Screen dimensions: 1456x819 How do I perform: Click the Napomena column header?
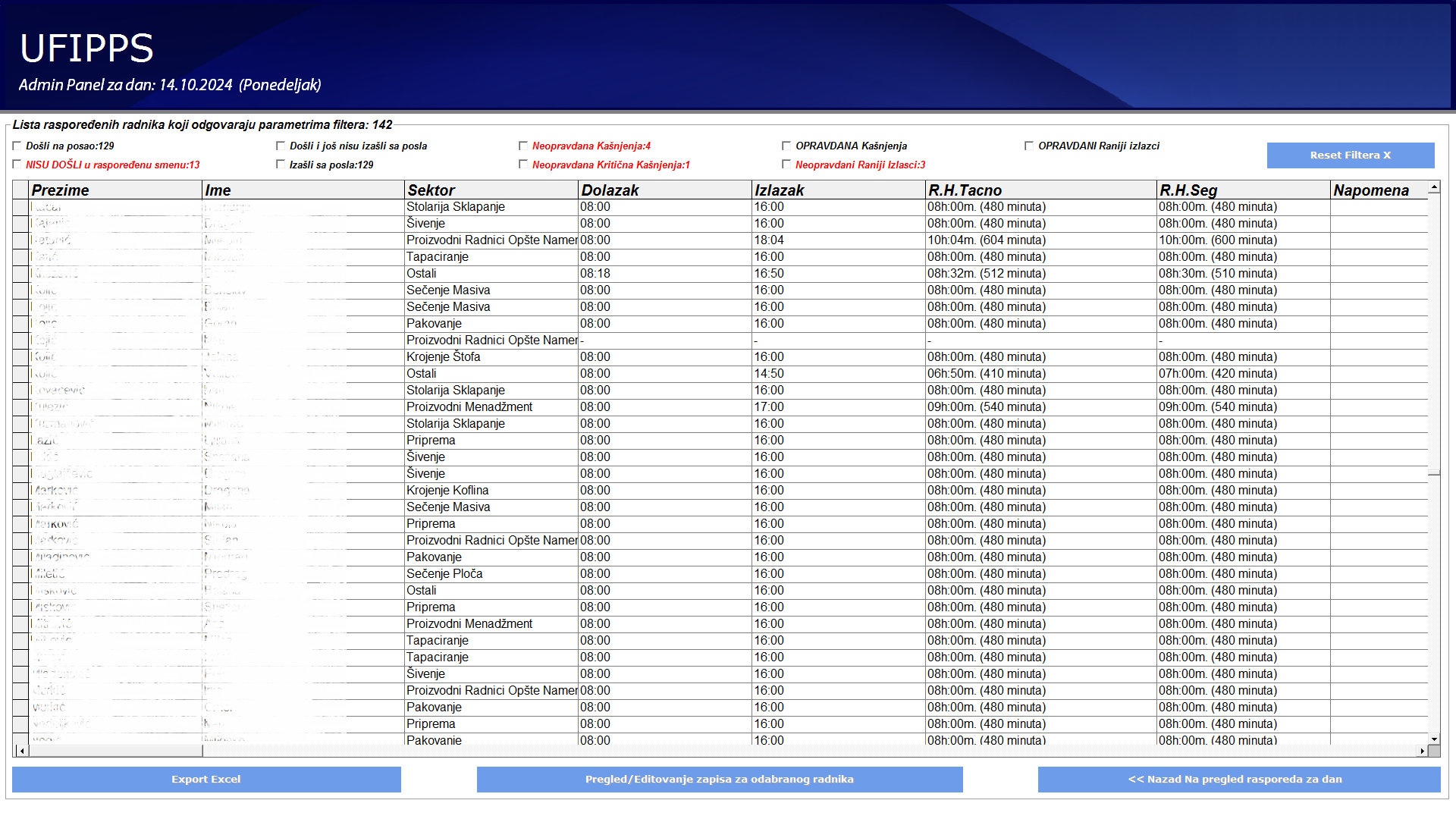click(1379, 190)
